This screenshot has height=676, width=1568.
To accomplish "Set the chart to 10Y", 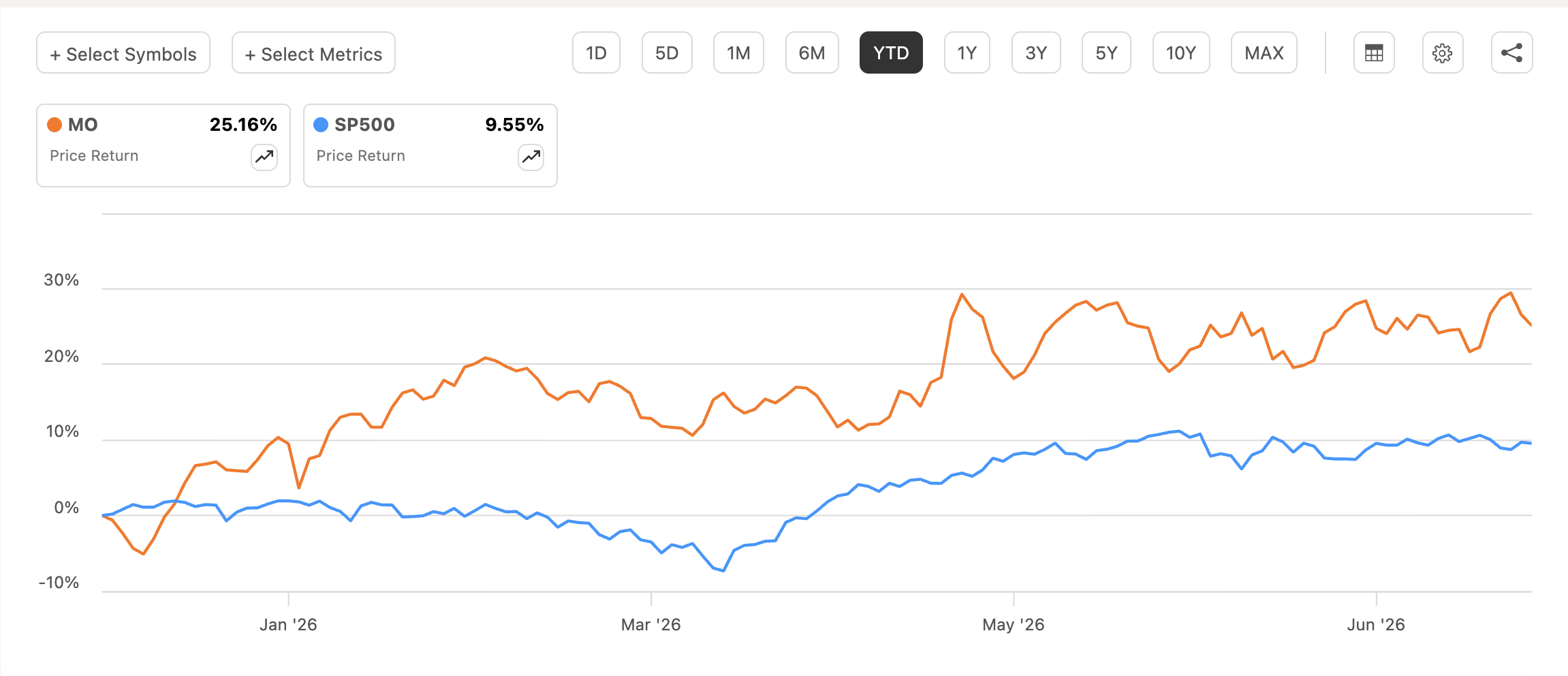I will [1181, 52].
